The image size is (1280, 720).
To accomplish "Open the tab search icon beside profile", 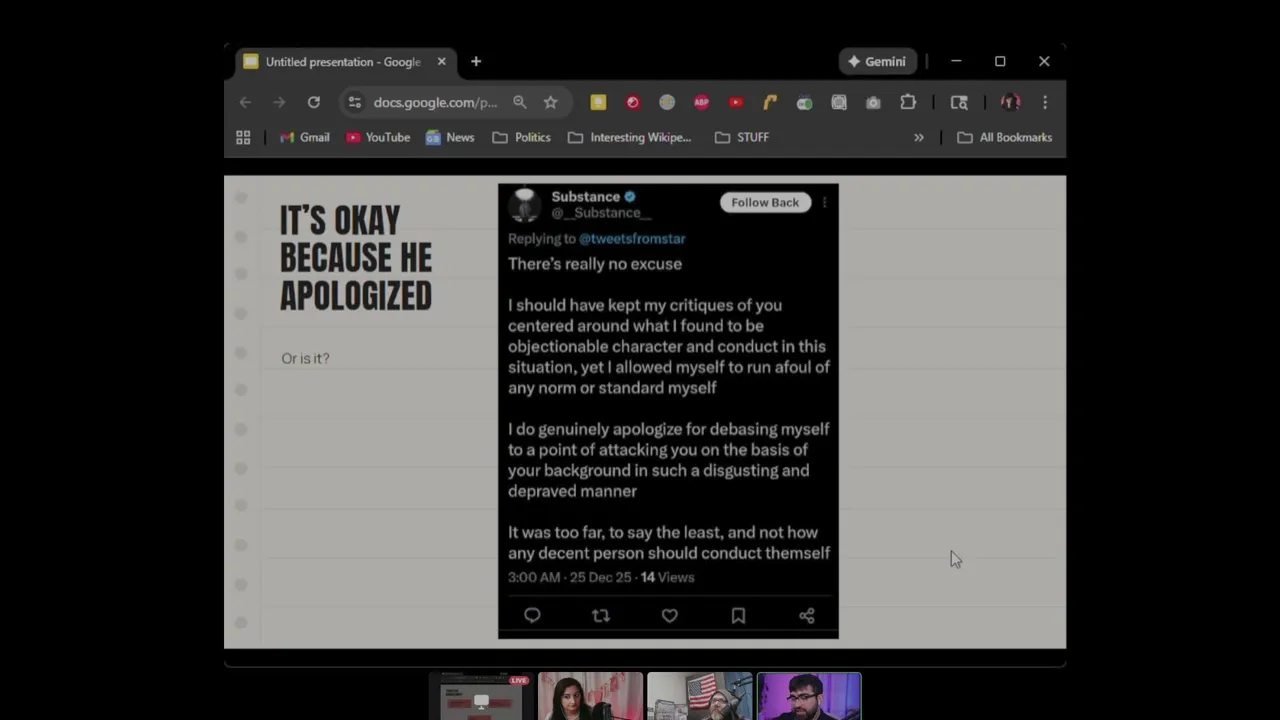I will 959,102.
